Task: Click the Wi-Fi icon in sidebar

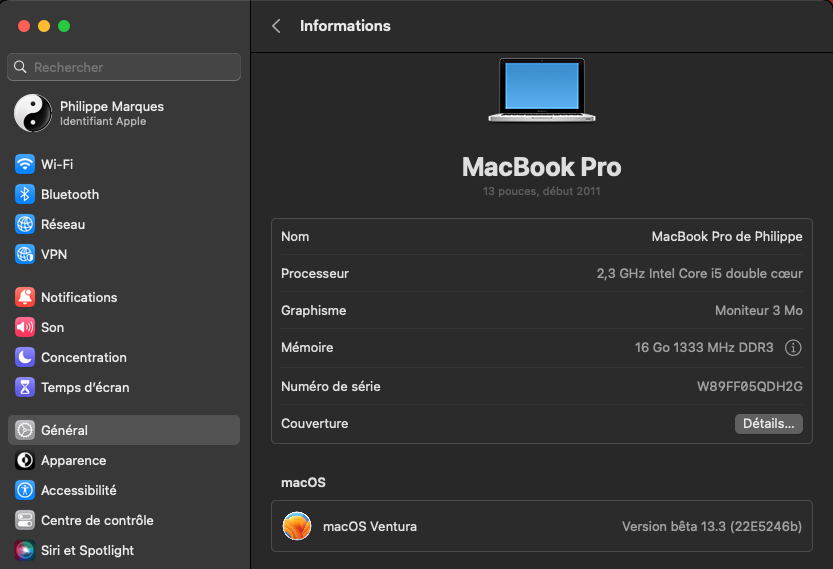Action: click(x=25, y=164)
